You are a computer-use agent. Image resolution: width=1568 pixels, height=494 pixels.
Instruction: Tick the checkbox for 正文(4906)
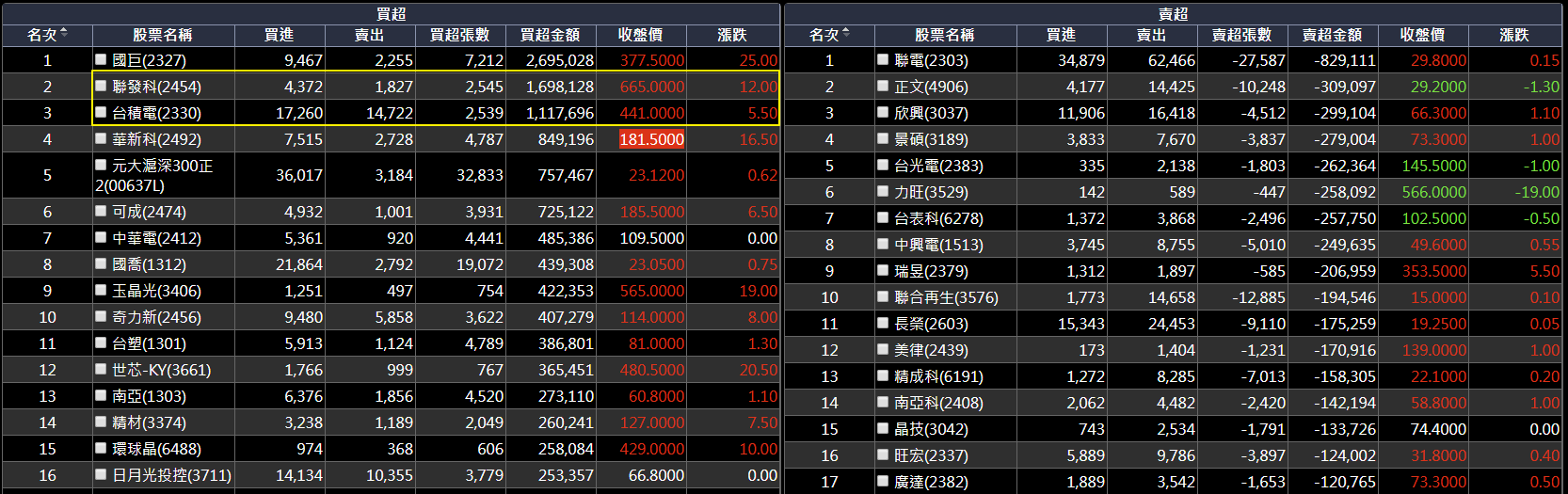point(883,86)
